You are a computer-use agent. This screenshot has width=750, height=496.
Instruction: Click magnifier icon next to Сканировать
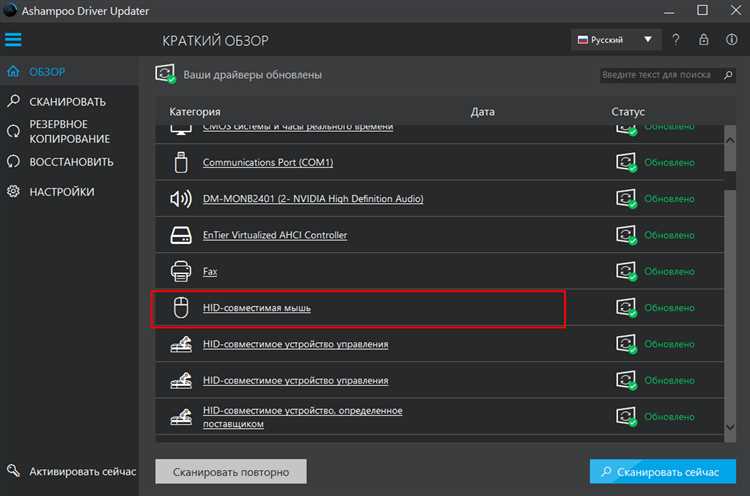(x=13, y=100)
